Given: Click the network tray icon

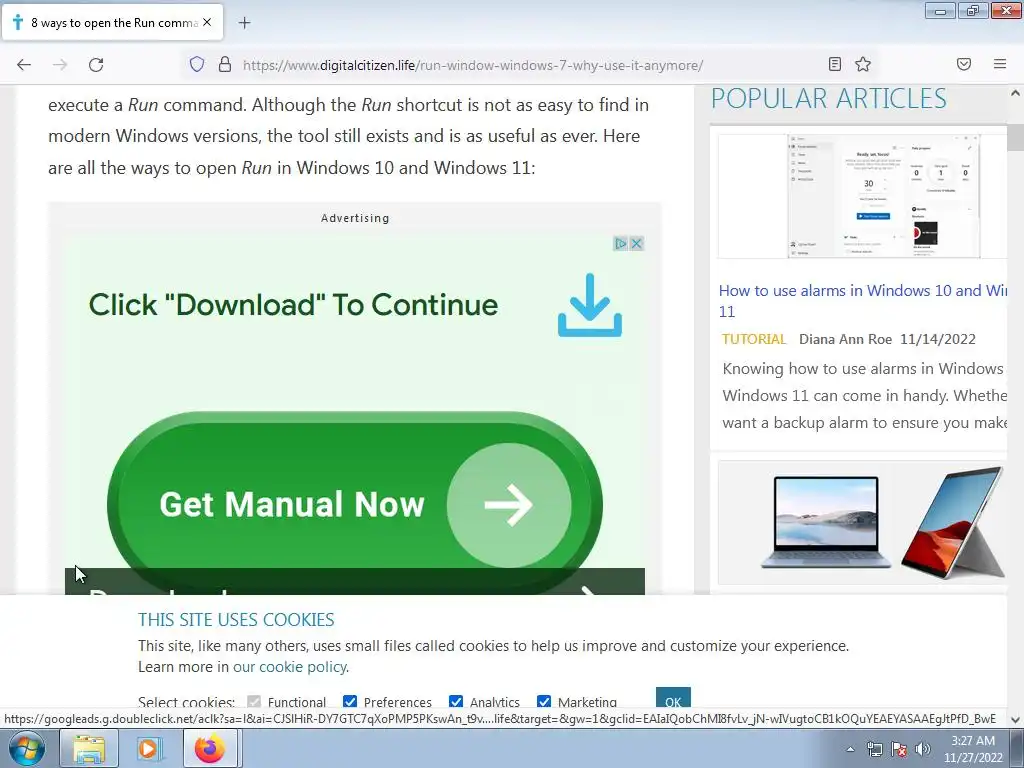Looking at the screenshot, I should [874, 749].
